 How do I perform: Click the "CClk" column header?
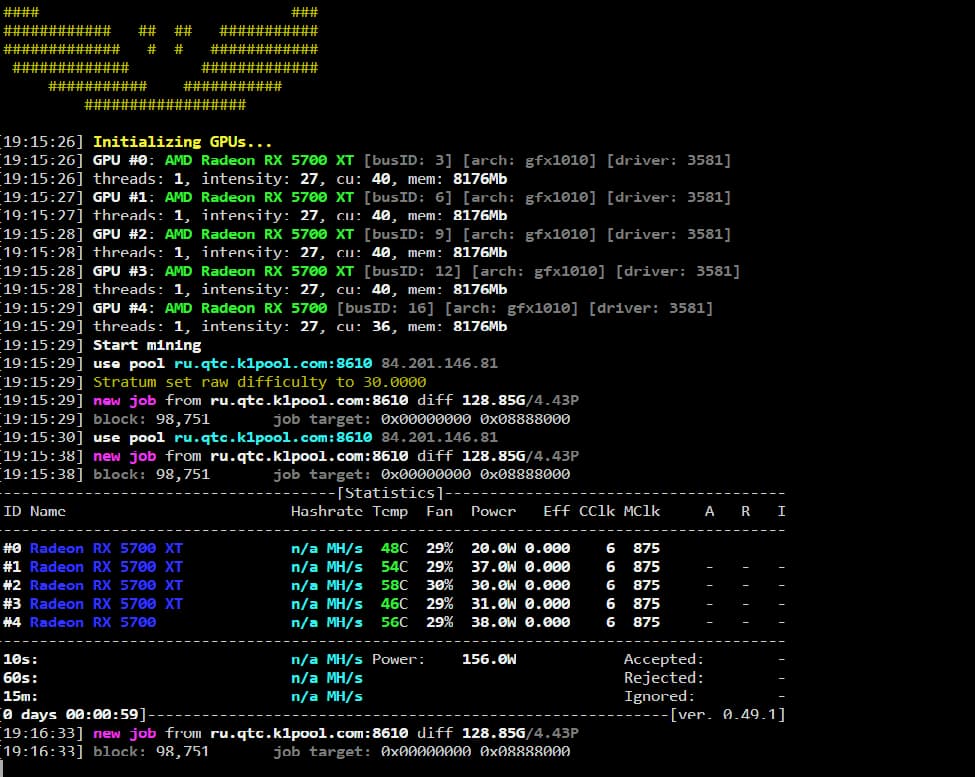[x=597, y=512]
